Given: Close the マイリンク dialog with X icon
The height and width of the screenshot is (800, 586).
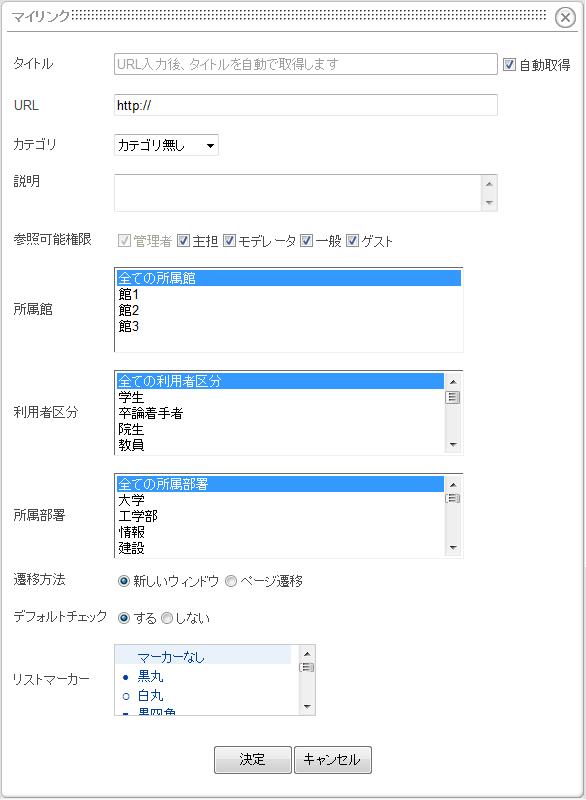Looking at the screenshot, I should 565,18.
